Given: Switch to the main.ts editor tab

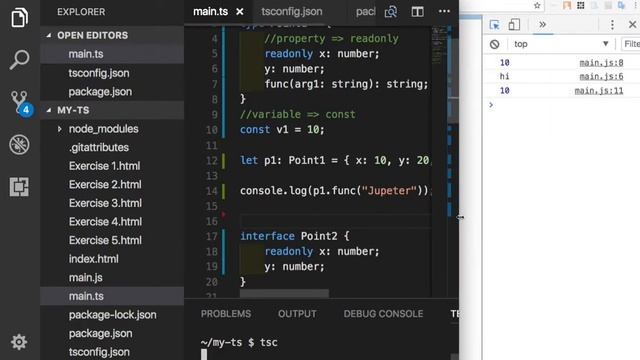Looking at the screenshot, I should [x=211, y=11].
